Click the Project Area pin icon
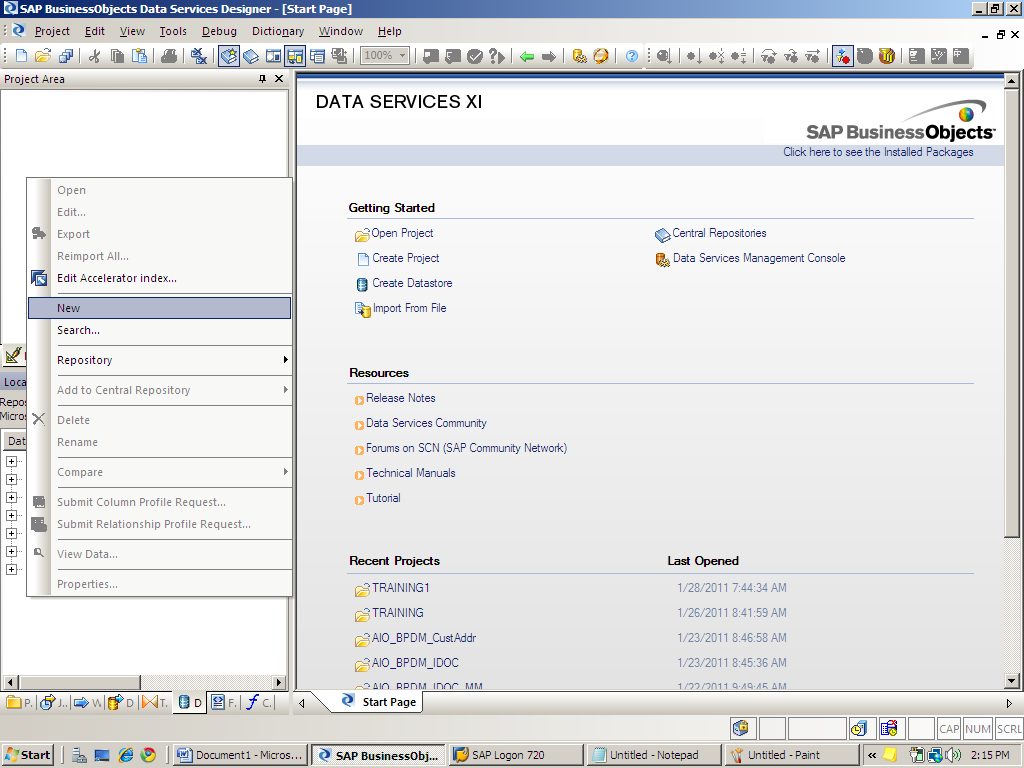The height and width of the screenshot is (768, 1024). coord(263,79)
